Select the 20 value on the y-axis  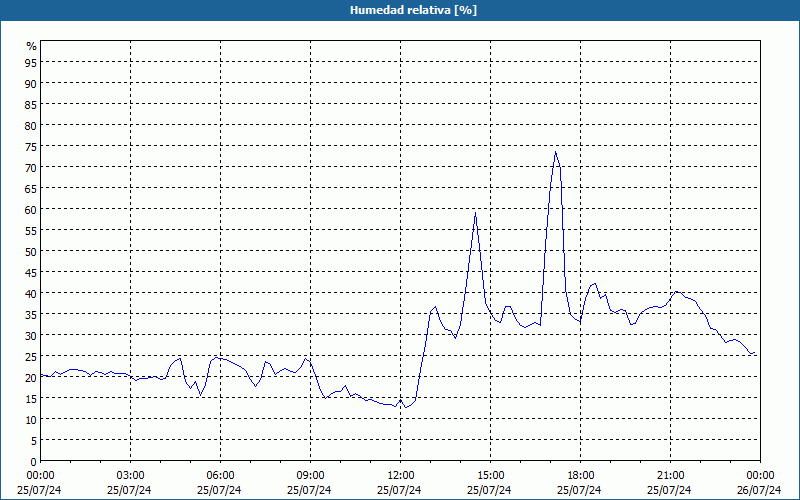pyautogui.click(x=31, y=378)
